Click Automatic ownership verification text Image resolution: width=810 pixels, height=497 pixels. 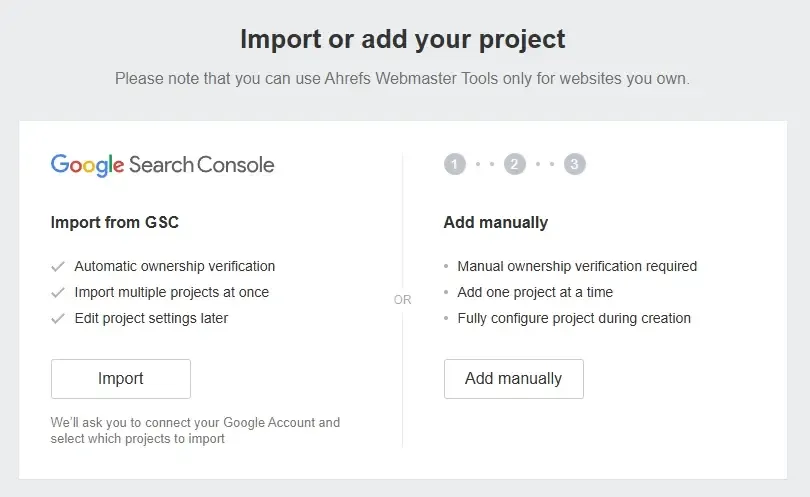[175, 266]
